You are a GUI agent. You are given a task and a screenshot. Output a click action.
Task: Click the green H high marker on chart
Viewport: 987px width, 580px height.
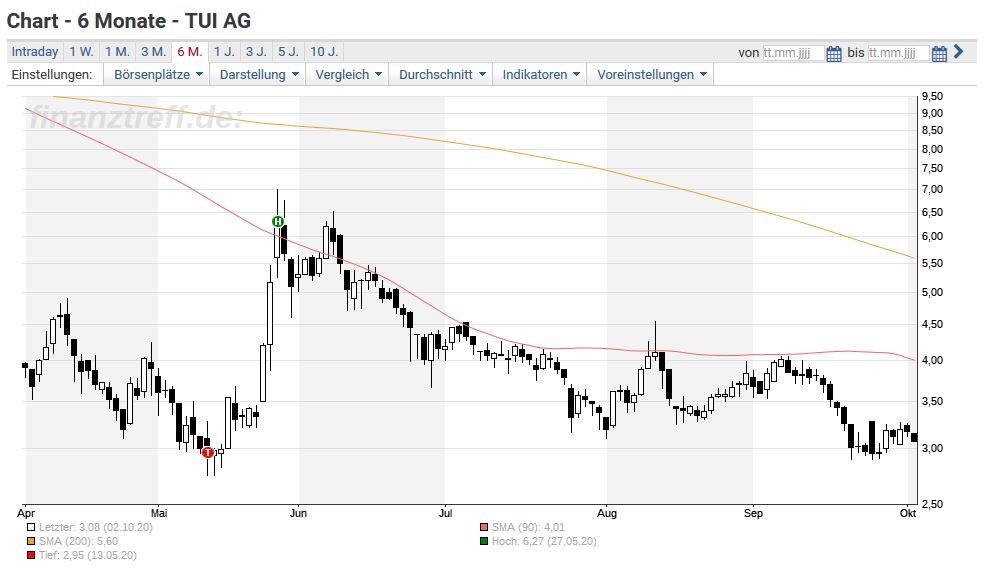[278, 221]
